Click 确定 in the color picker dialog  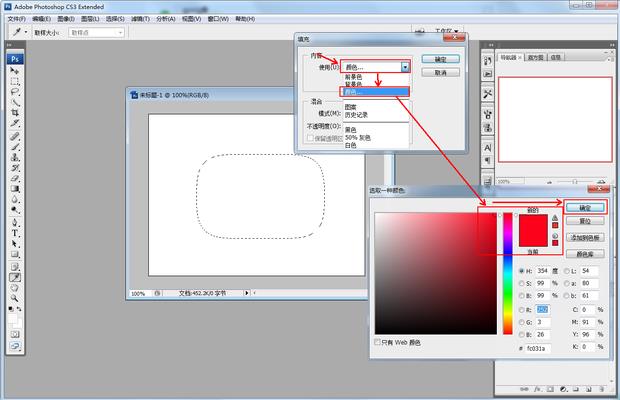[585, 207]
